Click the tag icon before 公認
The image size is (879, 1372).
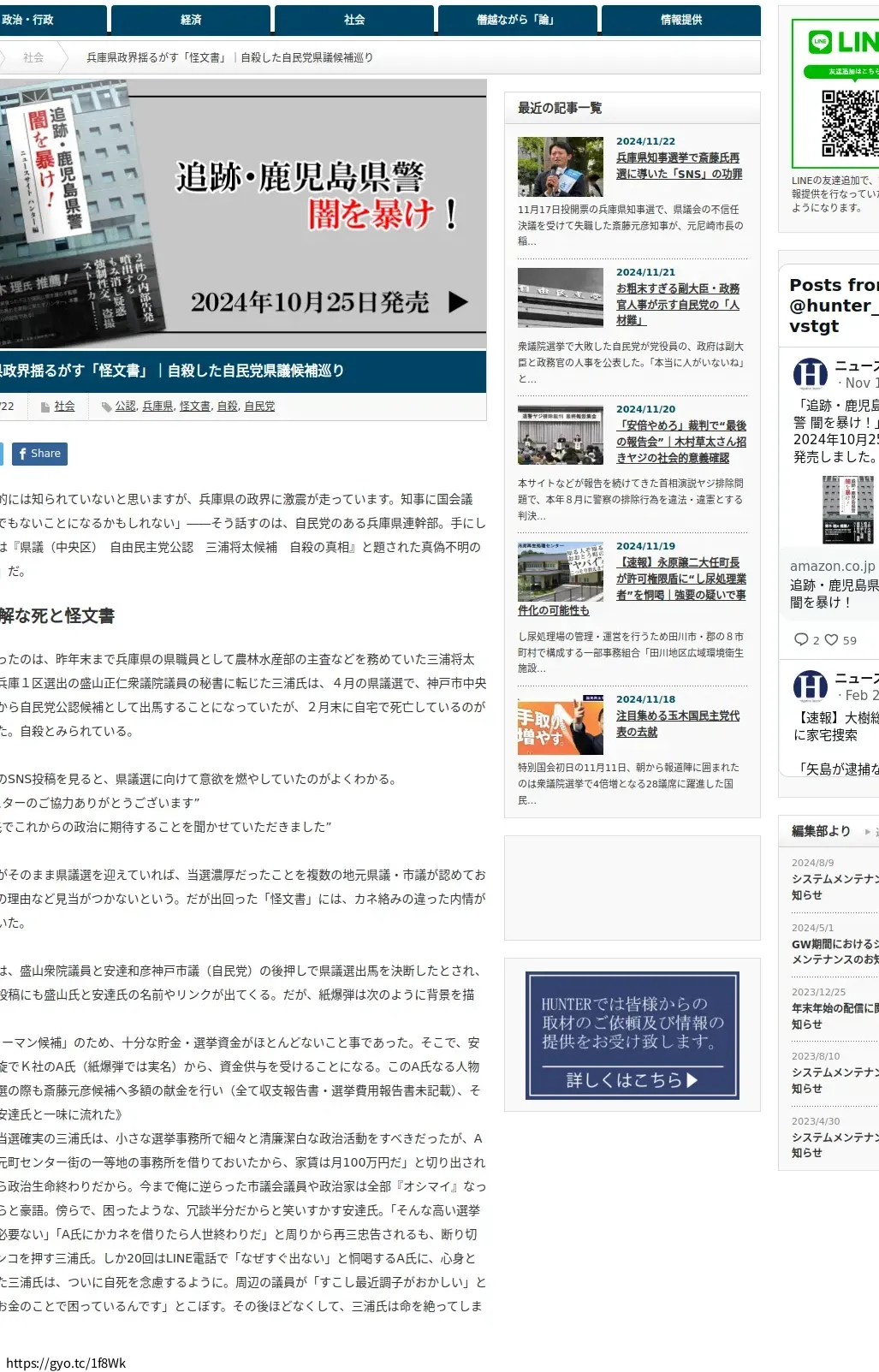click(x=106, y=407)
